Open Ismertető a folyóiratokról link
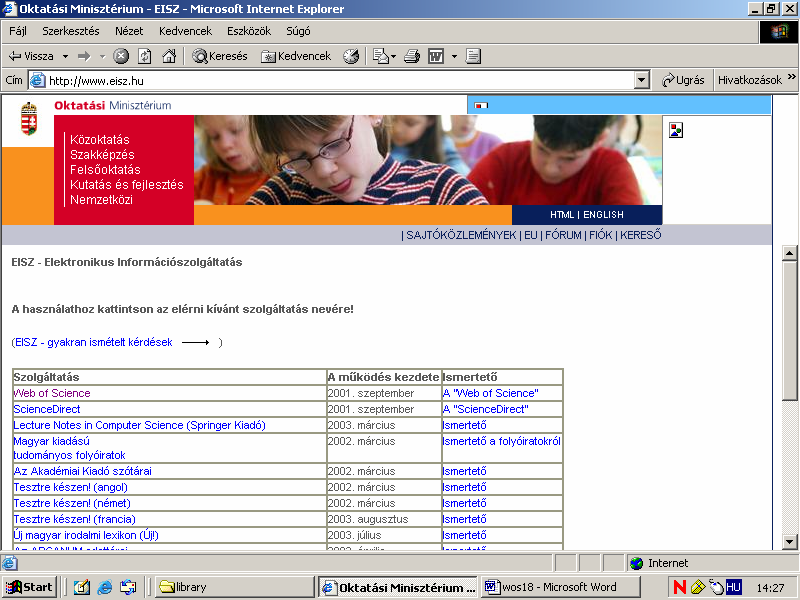 tap(502, 441)
